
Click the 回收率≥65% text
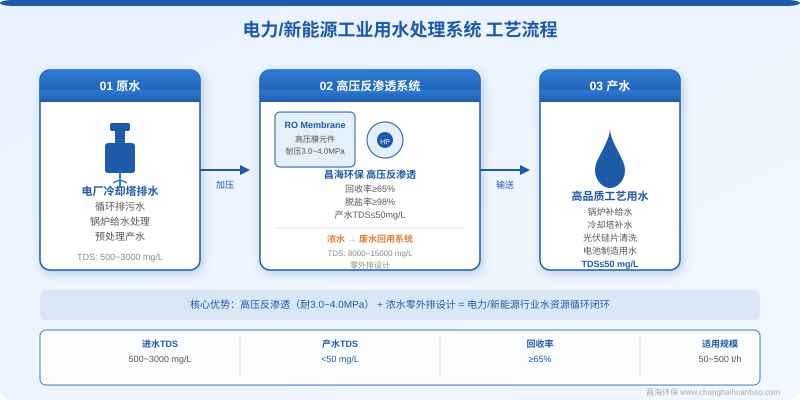pos(370,189)
